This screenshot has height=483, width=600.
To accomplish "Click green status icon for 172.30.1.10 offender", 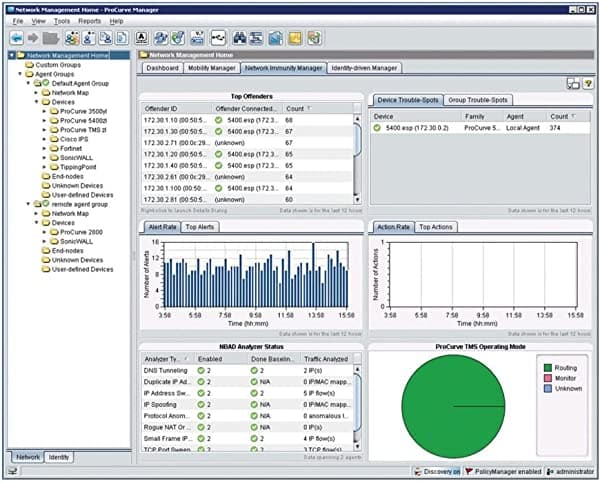I will coord(218,120).
